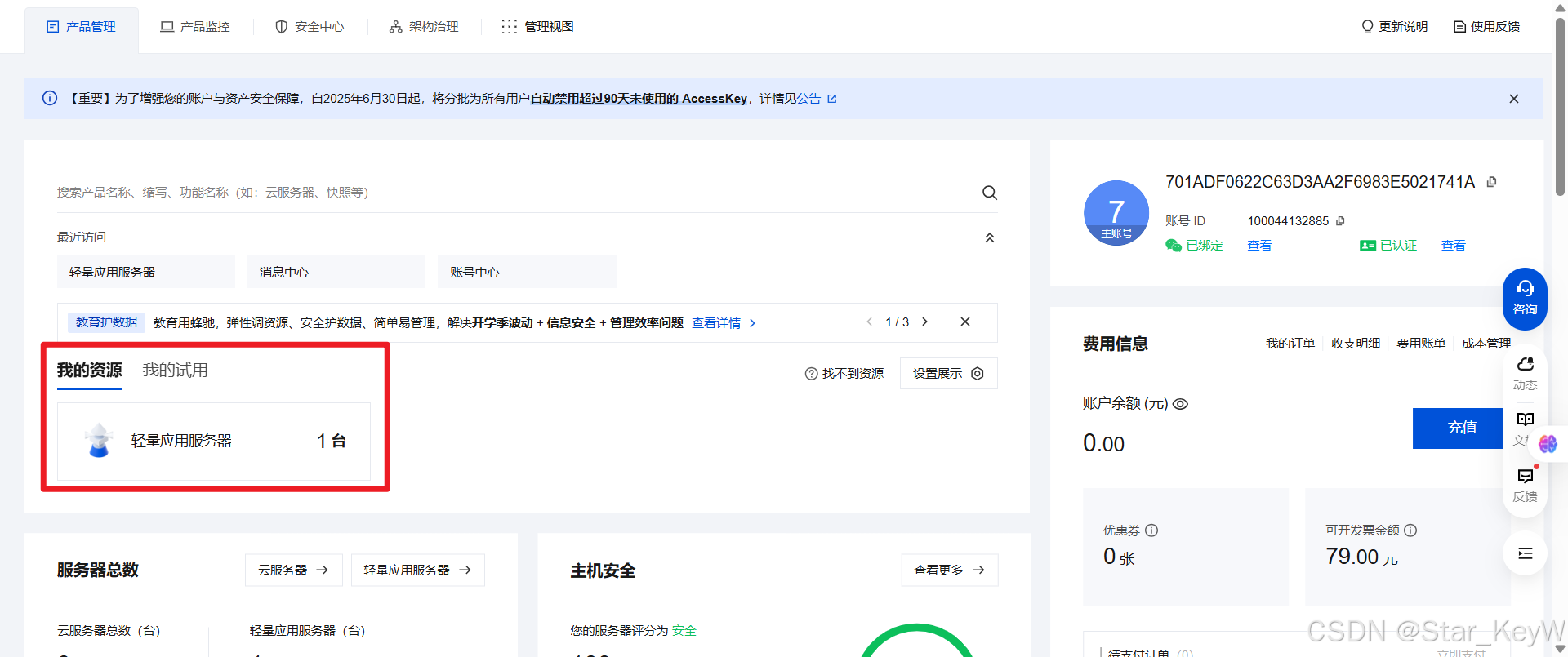Click the 找不到资源 help link
This screenshot has width=1568, height=657.
coord(844,374)
